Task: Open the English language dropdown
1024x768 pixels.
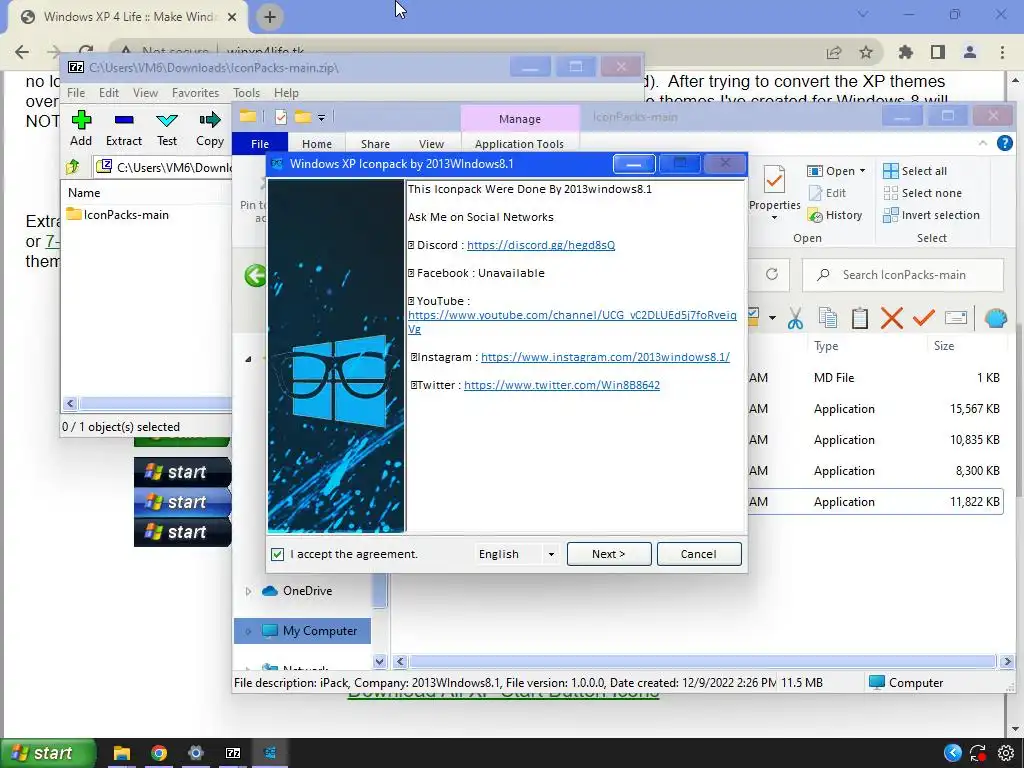Action: 551,554
